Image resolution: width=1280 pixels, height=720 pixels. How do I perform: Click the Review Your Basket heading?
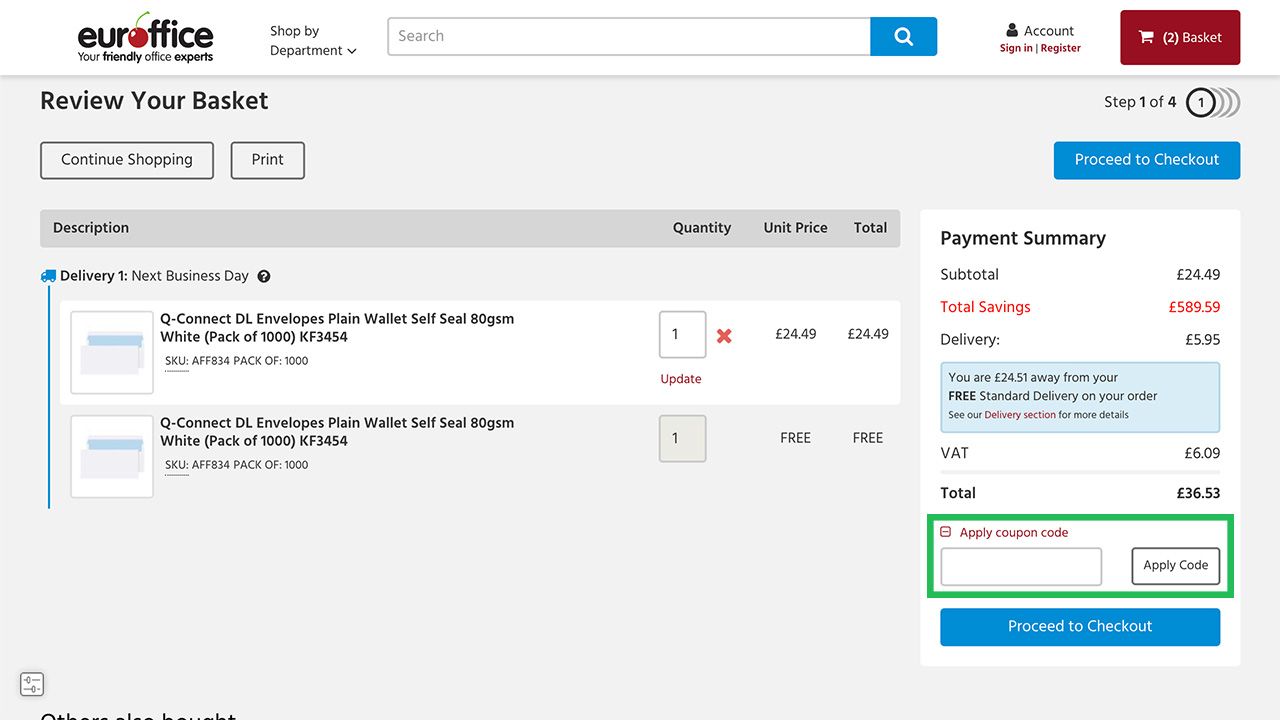154,101
